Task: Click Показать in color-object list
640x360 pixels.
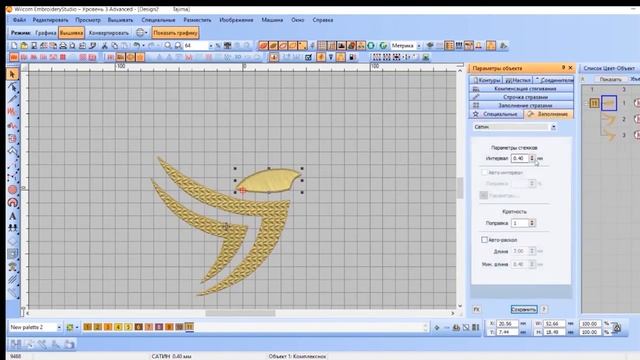Action: (x=611, y=79)
